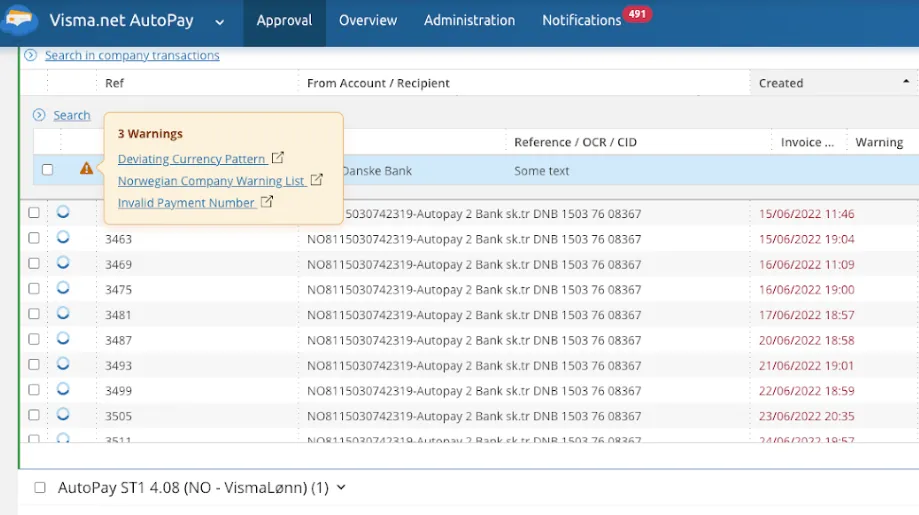Image resolution: width=919 pixels, height=515 pixels.
Task: Expand the circle arrow beside Search in company transactions
Action: [x=30, y=55]
